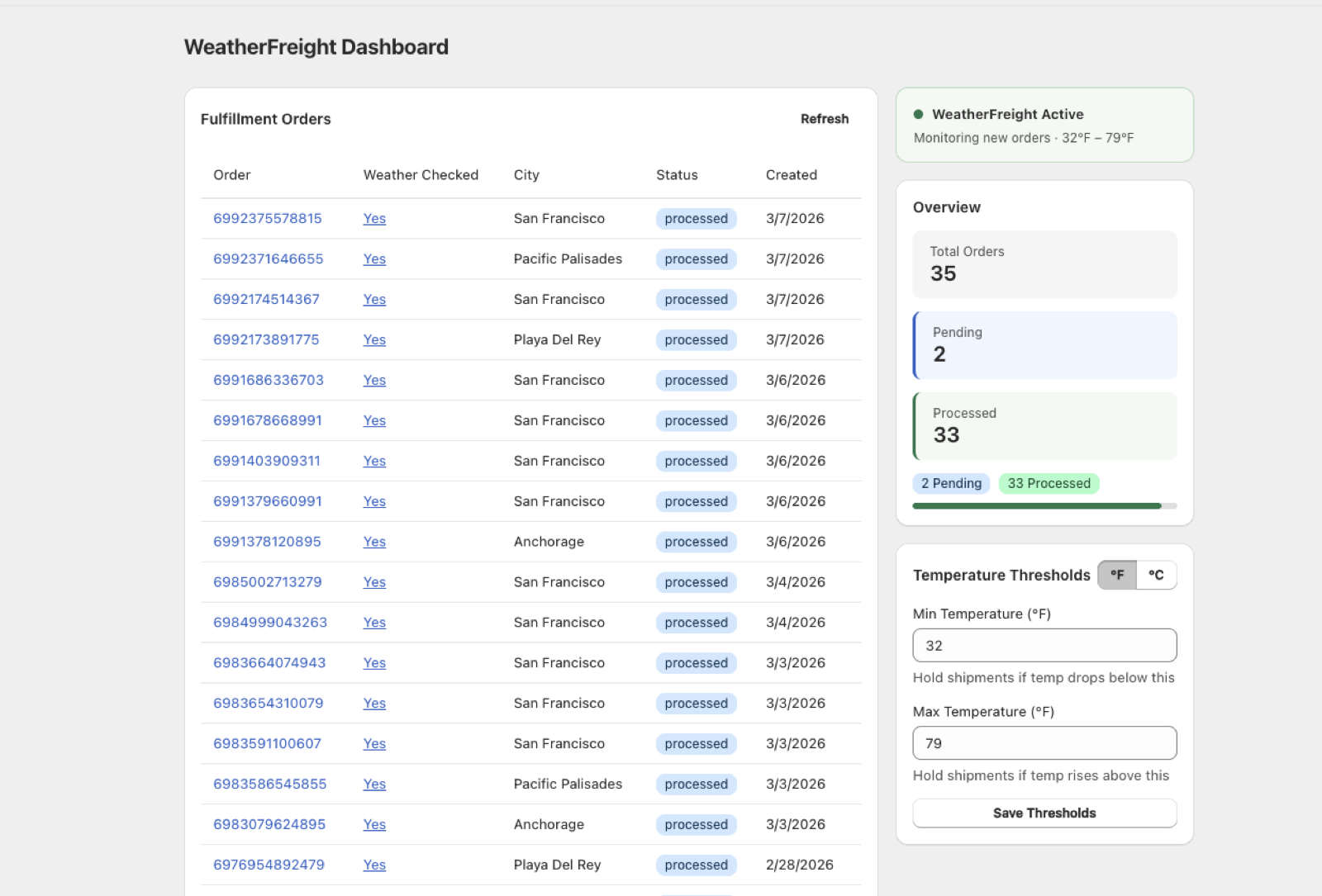The image size is (1322, 896).
Task: Open order 6992375578815
Action: 266,218
